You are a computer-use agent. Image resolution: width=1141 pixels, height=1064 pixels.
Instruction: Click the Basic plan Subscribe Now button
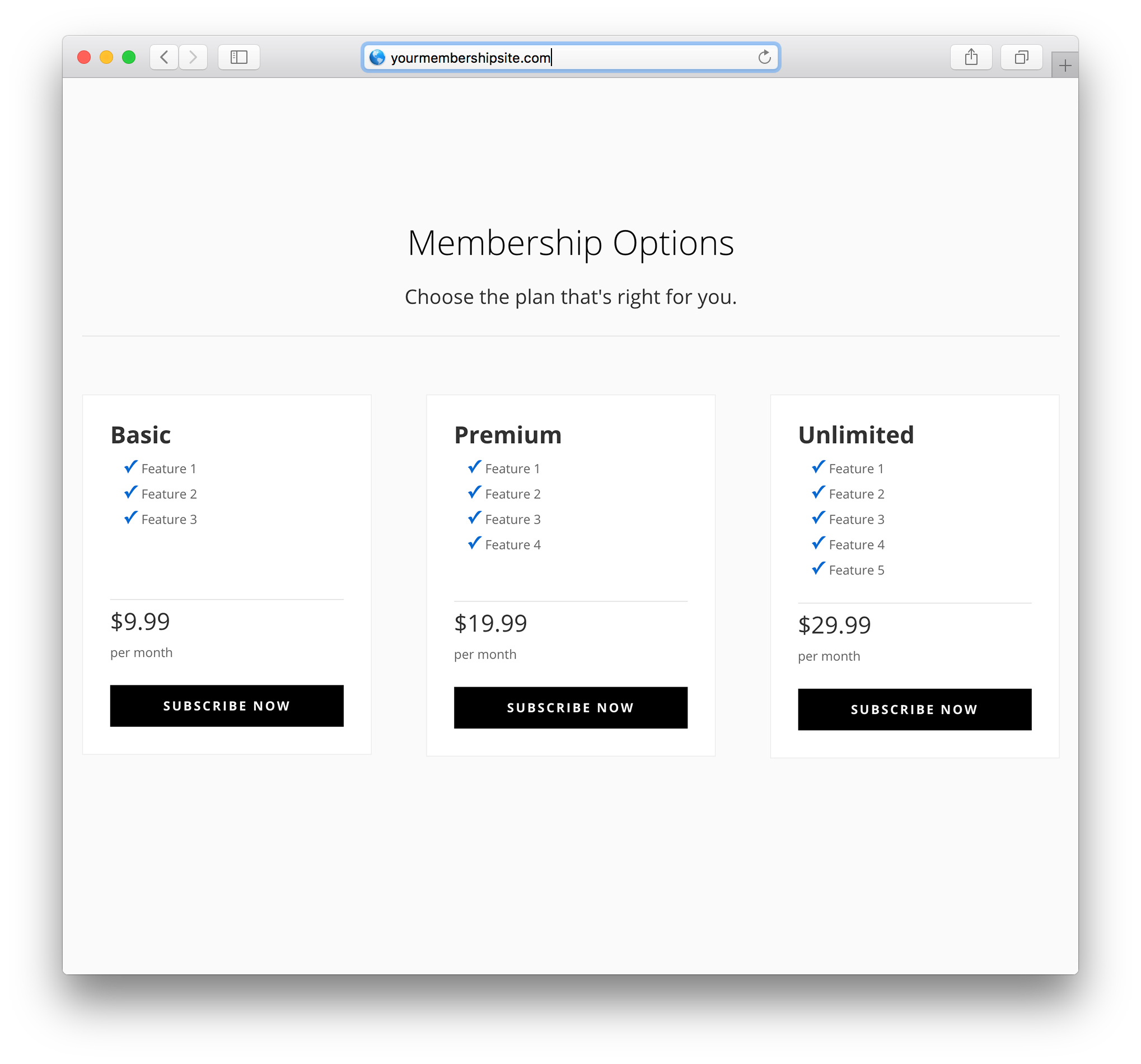point(227,705)
